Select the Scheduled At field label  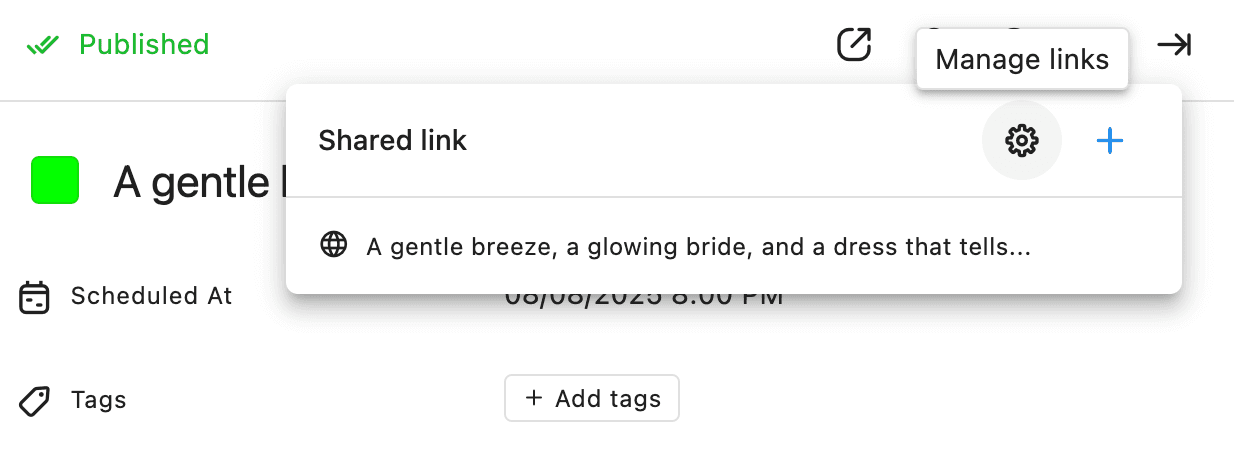pyautogui.click(x=151, y=296)
